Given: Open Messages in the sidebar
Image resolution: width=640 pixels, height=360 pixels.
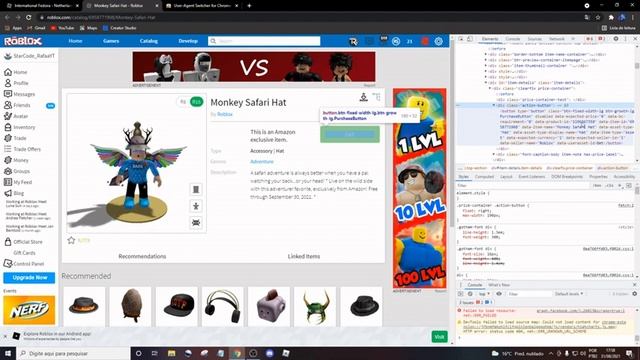Looking at the screenshot, I should point(20,94).
